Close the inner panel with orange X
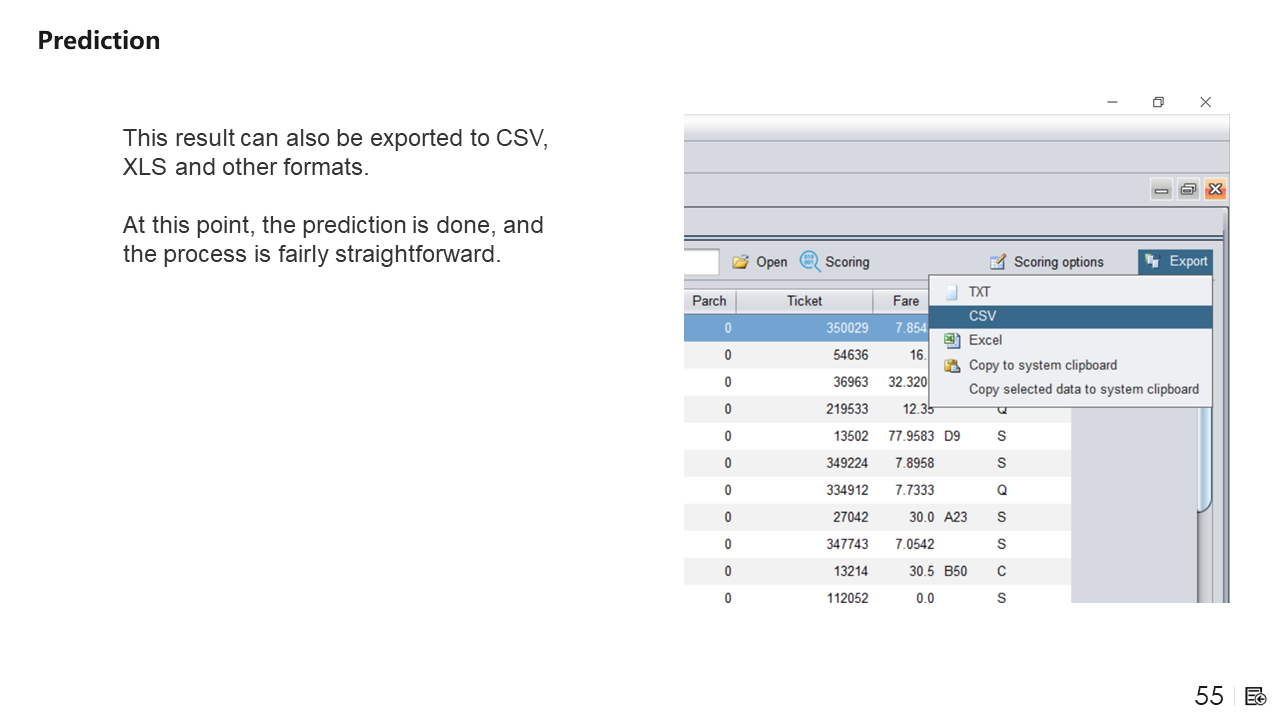This screenshot has width=1280, height=720. coord(1215,190)
